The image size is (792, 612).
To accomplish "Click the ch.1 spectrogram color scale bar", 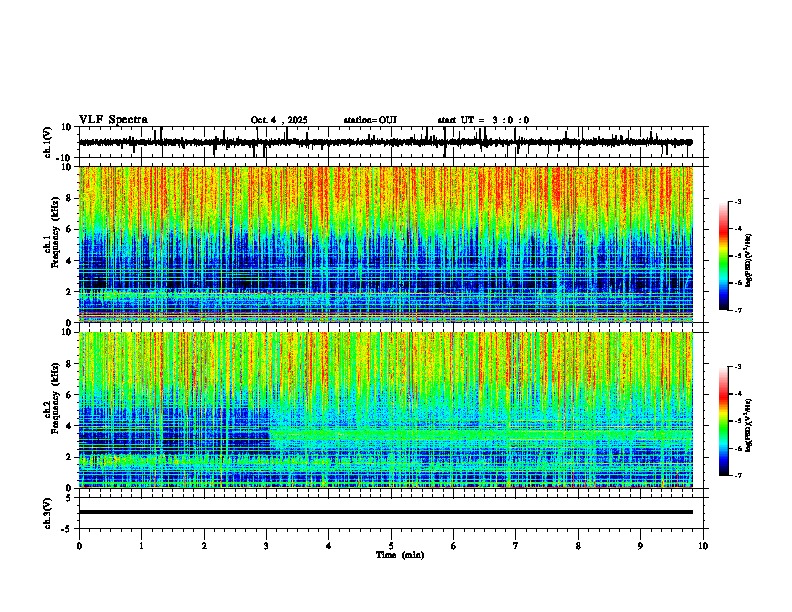I will (724, 256).
